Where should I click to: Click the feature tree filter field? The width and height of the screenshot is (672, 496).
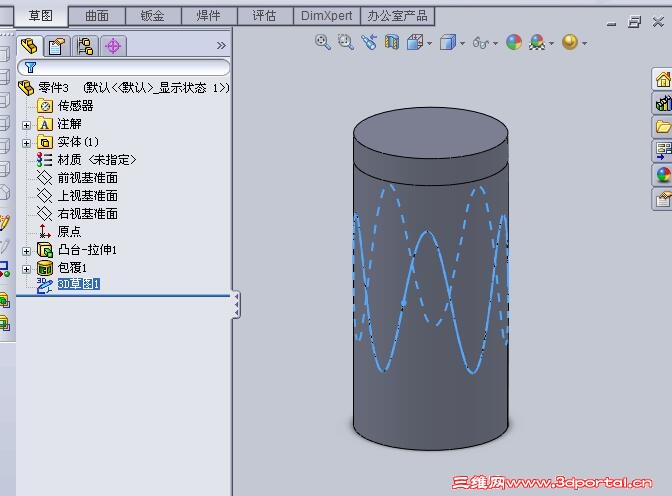click(x=123, y=67)
